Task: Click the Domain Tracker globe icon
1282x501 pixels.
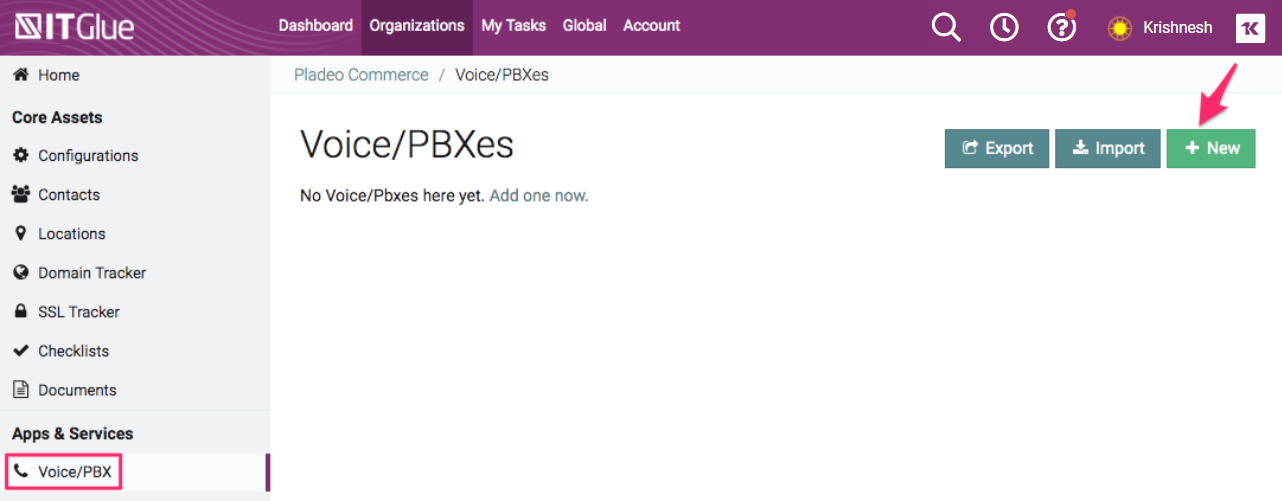Action: tap(20, 273)
